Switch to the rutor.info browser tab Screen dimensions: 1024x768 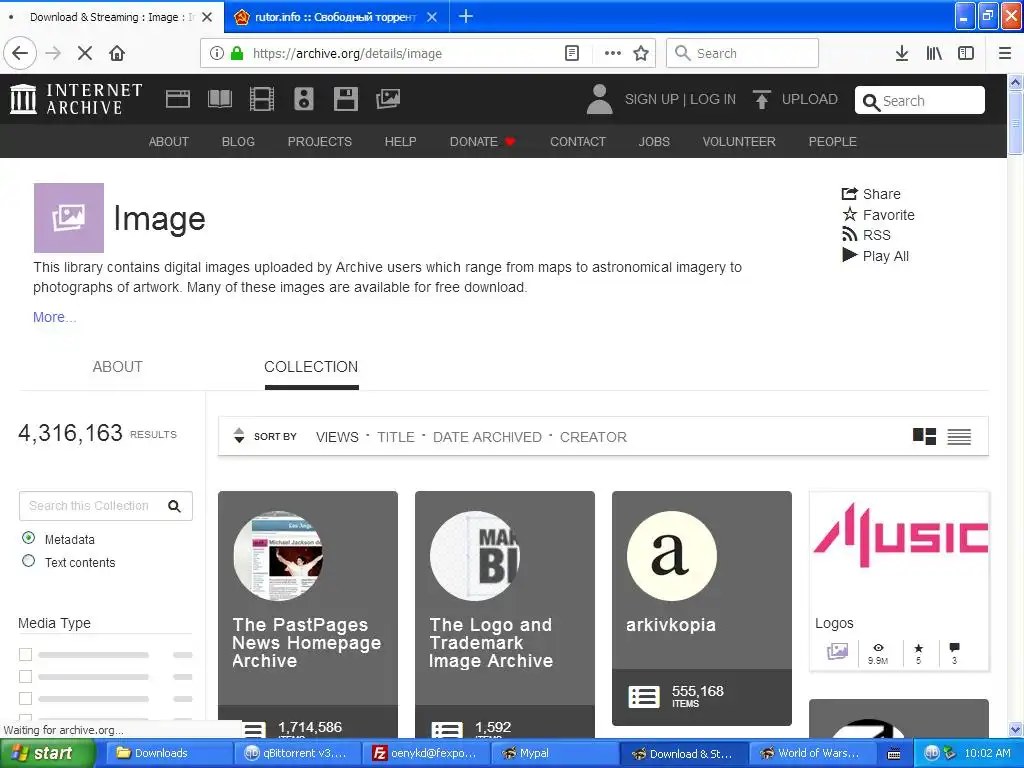point(336,17)
